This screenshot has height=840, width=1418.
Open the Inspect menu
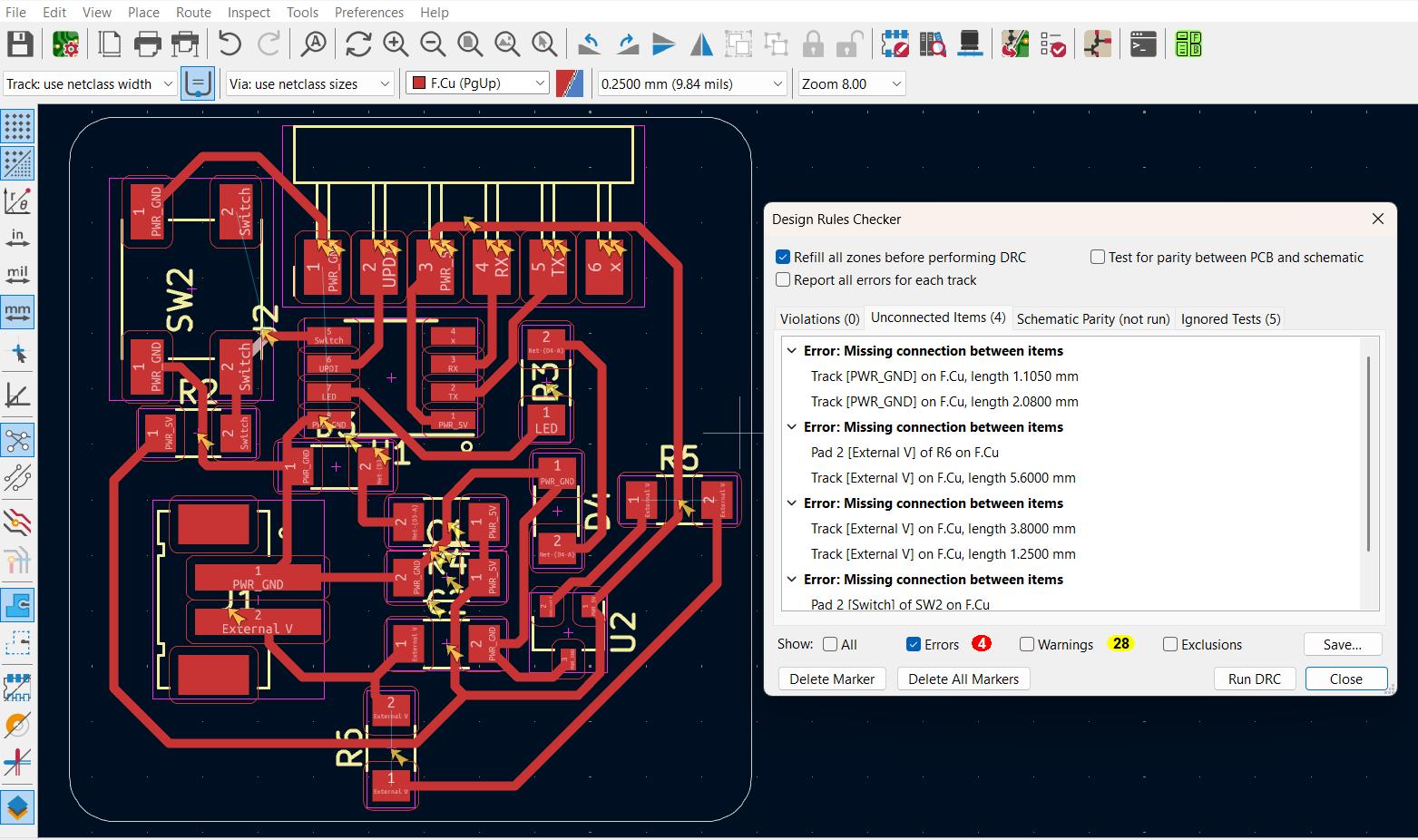[x=249, y=12]
